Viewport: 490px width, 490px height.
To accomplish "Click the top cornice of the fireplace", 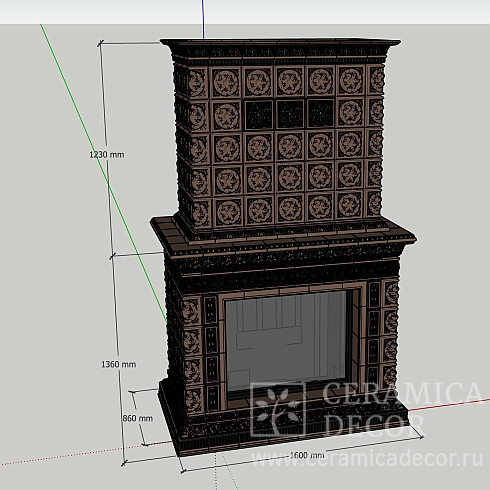I will click(280, 50).
